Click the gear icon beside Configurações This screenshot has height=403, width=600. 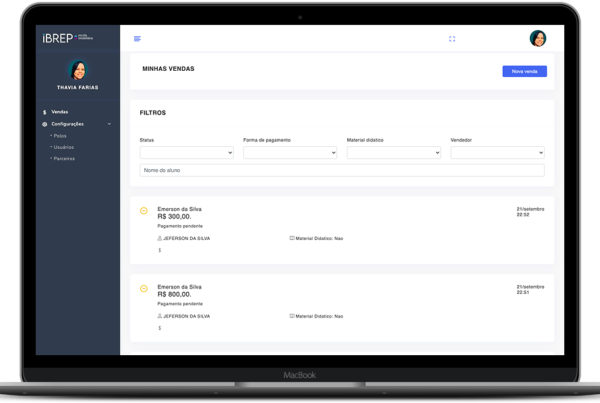click(45, 124)
